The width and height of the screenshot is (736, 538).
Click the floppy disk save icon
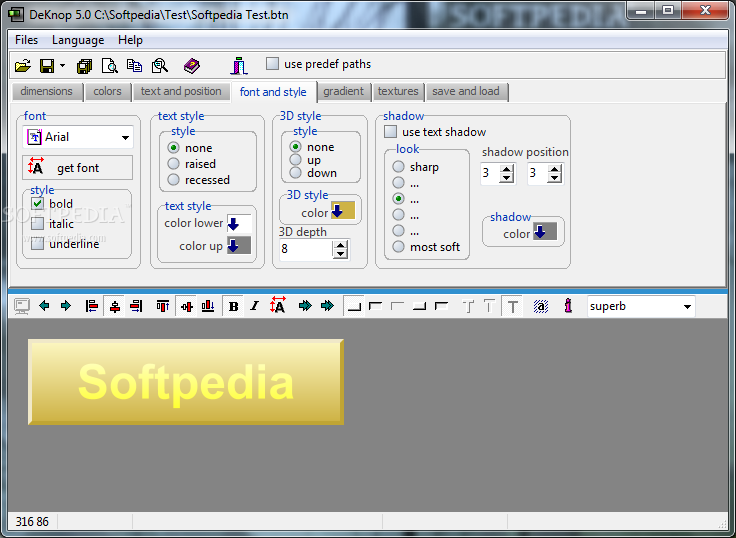[x=47, y=66]
